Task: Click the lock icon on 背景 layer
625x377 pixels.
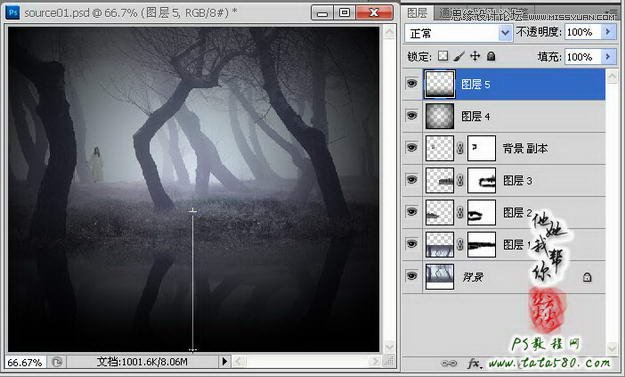Action: pos(587,277)
